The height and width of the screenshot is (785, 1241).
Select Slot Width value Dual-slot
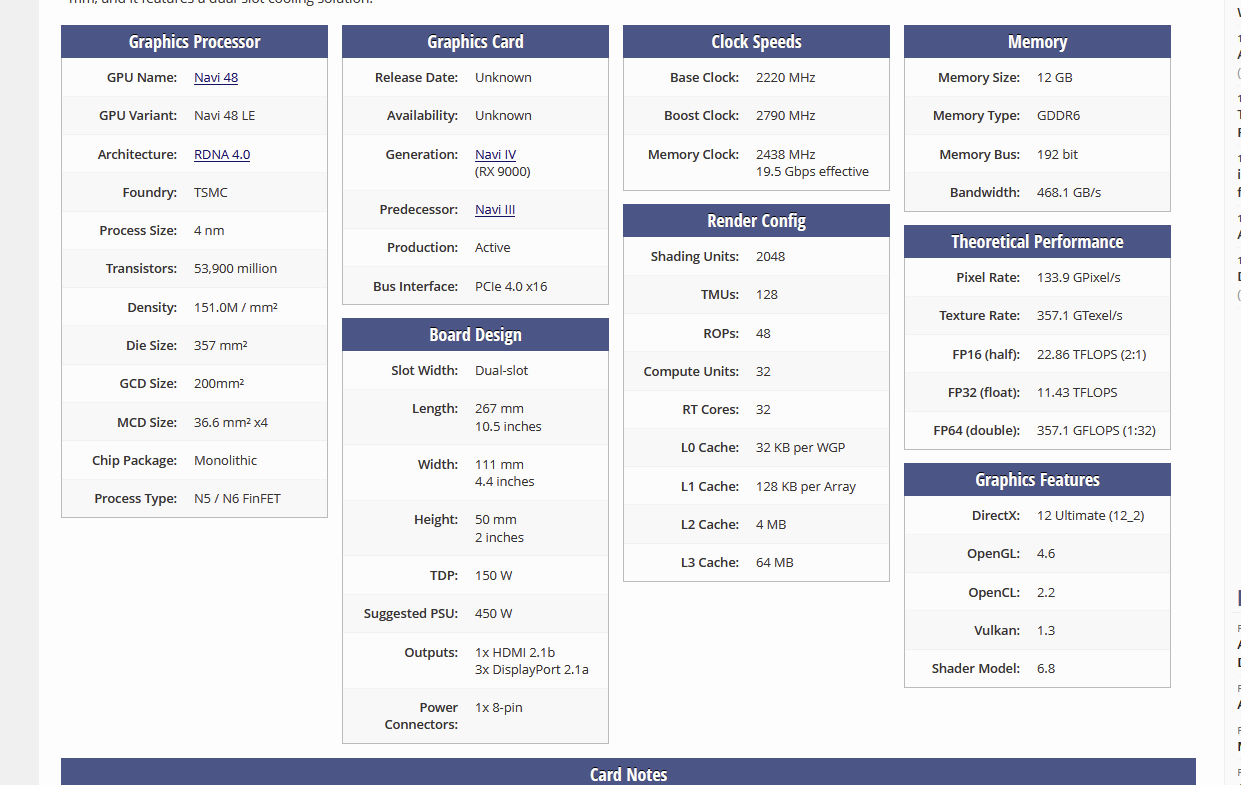[x=502, y=370]
